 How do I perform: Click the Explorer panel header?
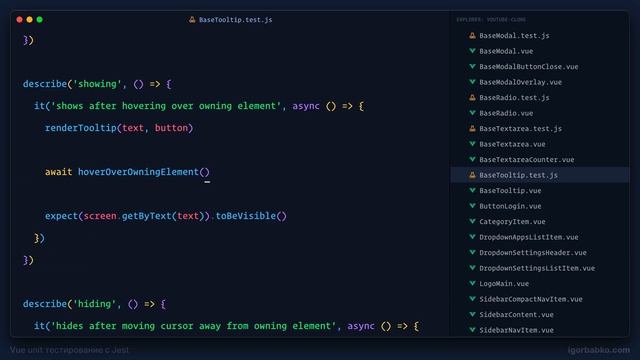point(491,20)
